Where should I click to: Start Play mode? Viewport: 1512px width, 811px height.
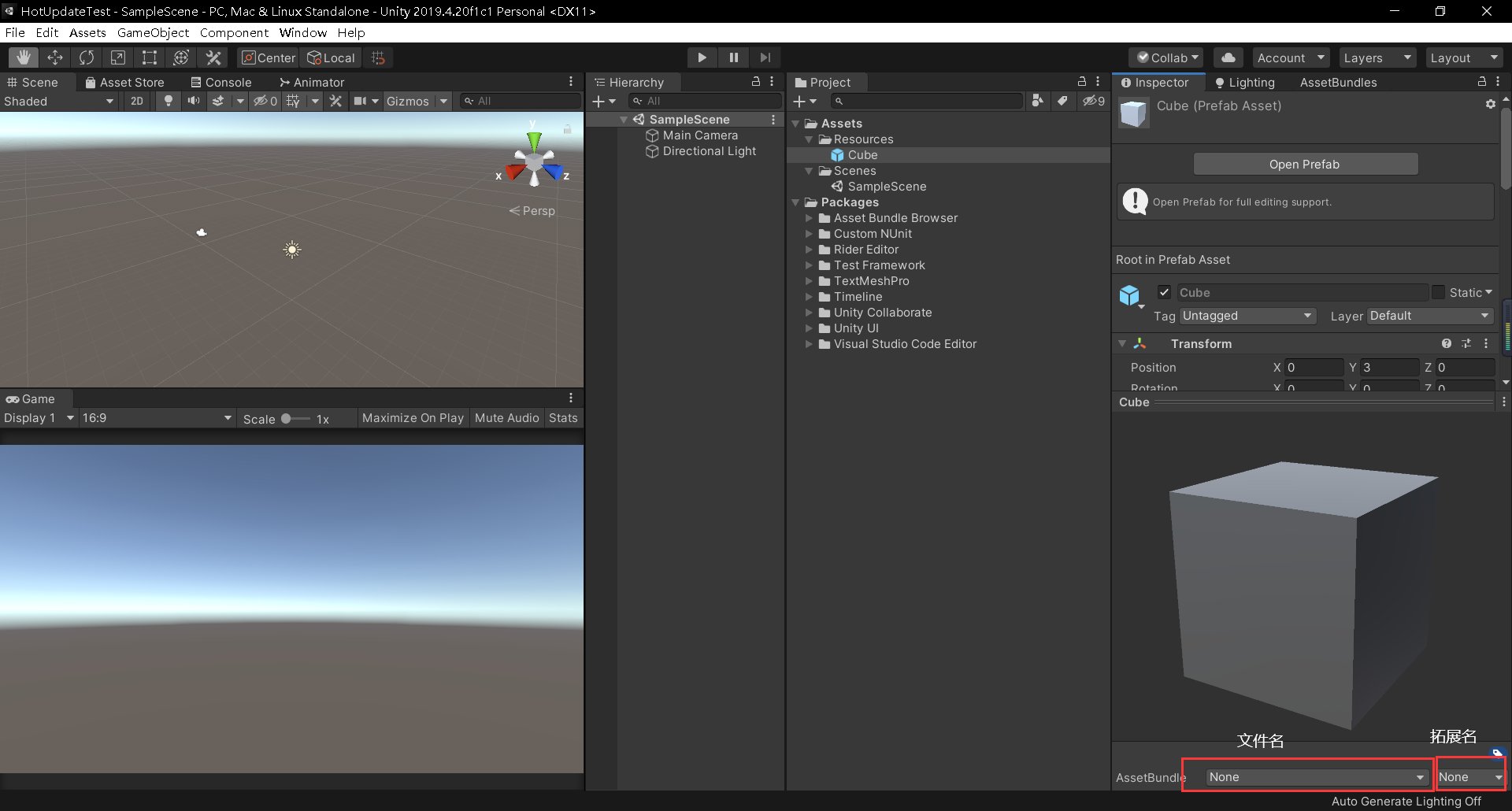[x=702, y=57]
